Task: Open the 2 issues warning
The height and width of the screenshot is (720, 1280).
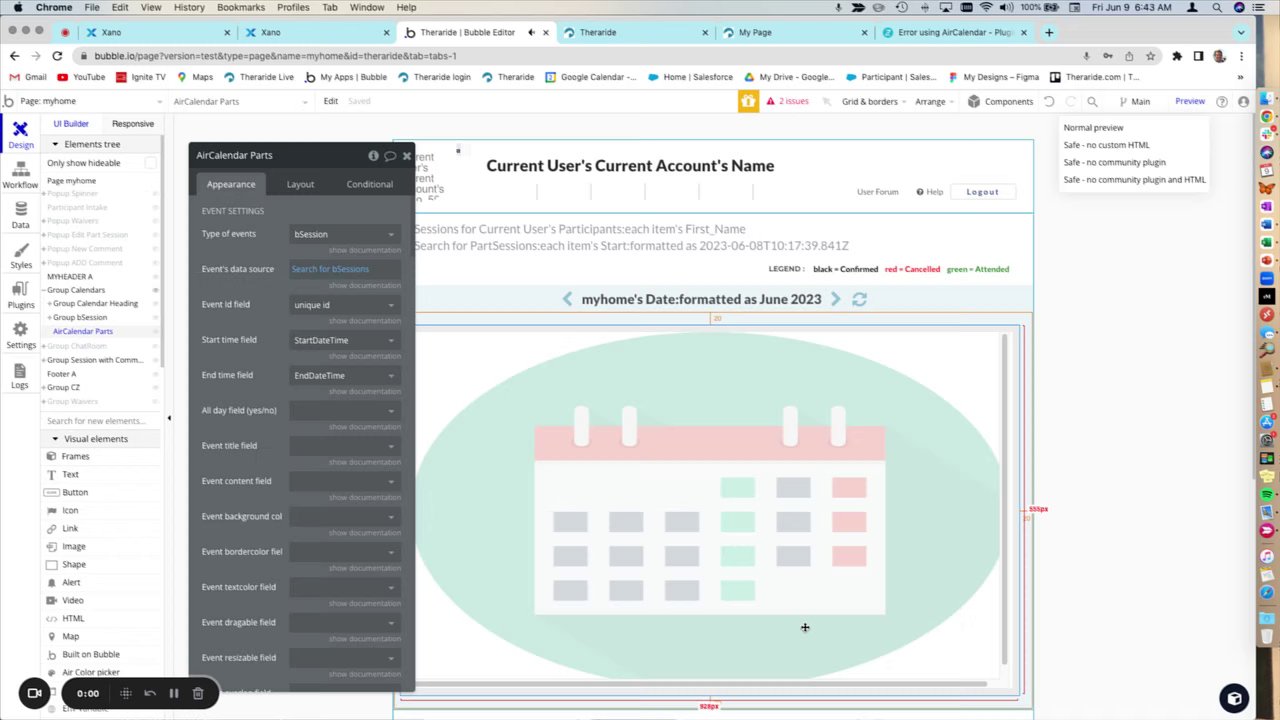Action: tap(787, 101)
